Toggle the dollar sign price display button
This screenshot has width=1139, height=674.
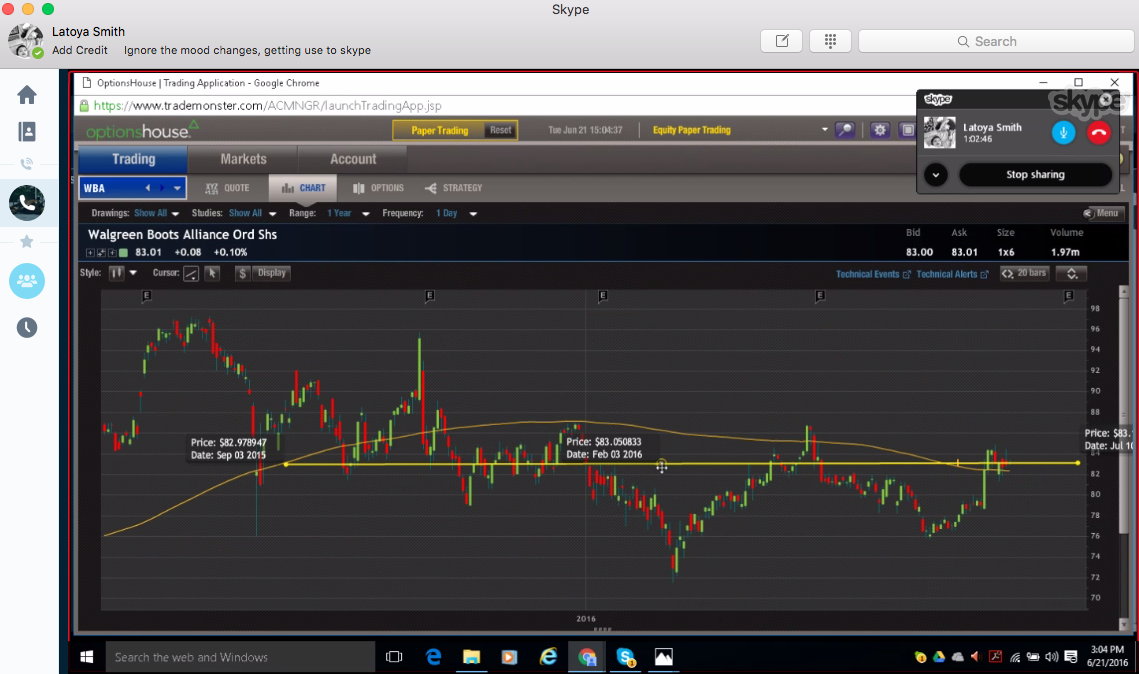pyautogui.click(x=242, y=273)
